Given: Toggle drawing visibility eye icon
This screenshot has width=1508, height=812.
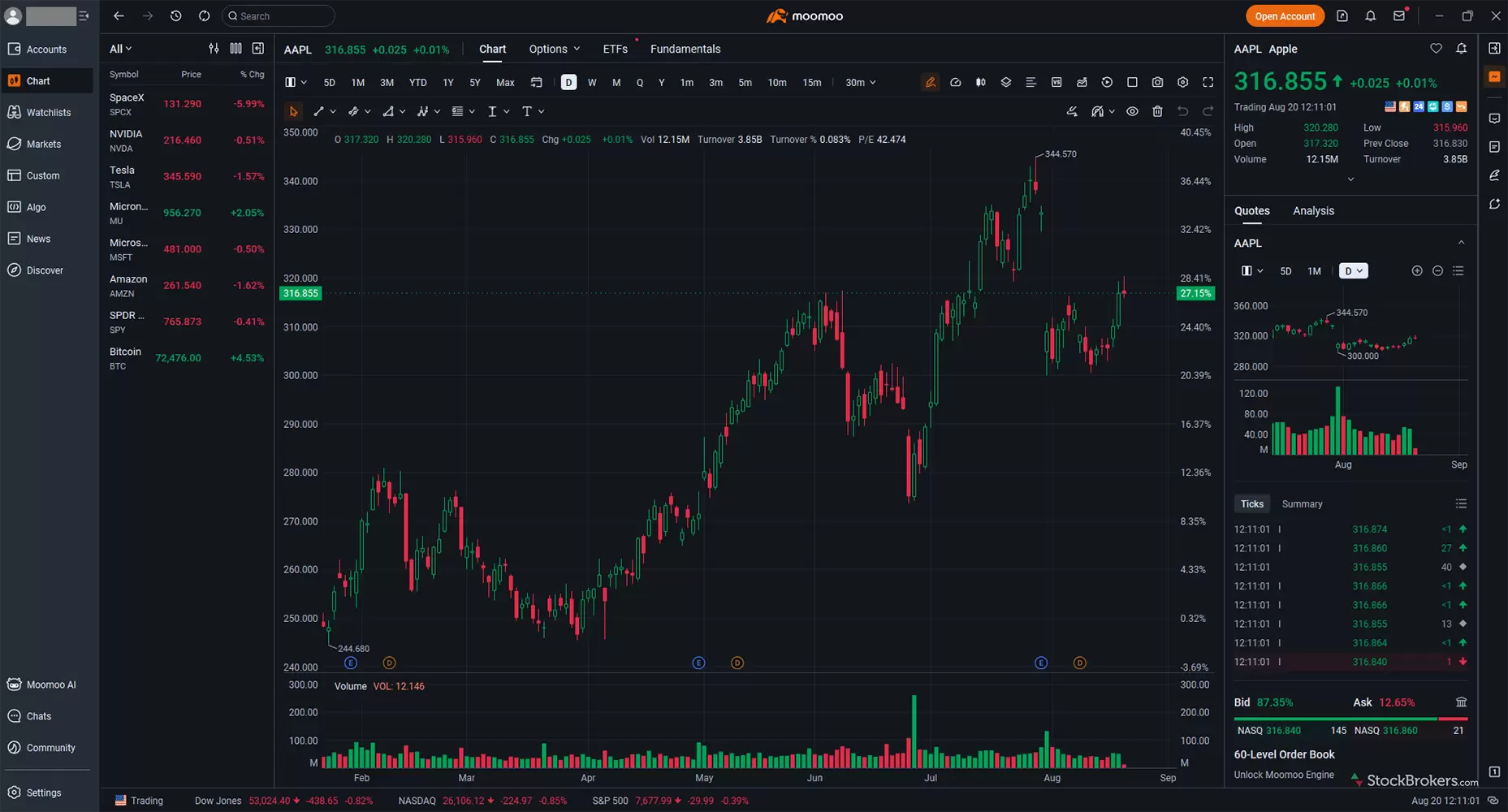Looking at the screenshot, I should coord(1132,111).
